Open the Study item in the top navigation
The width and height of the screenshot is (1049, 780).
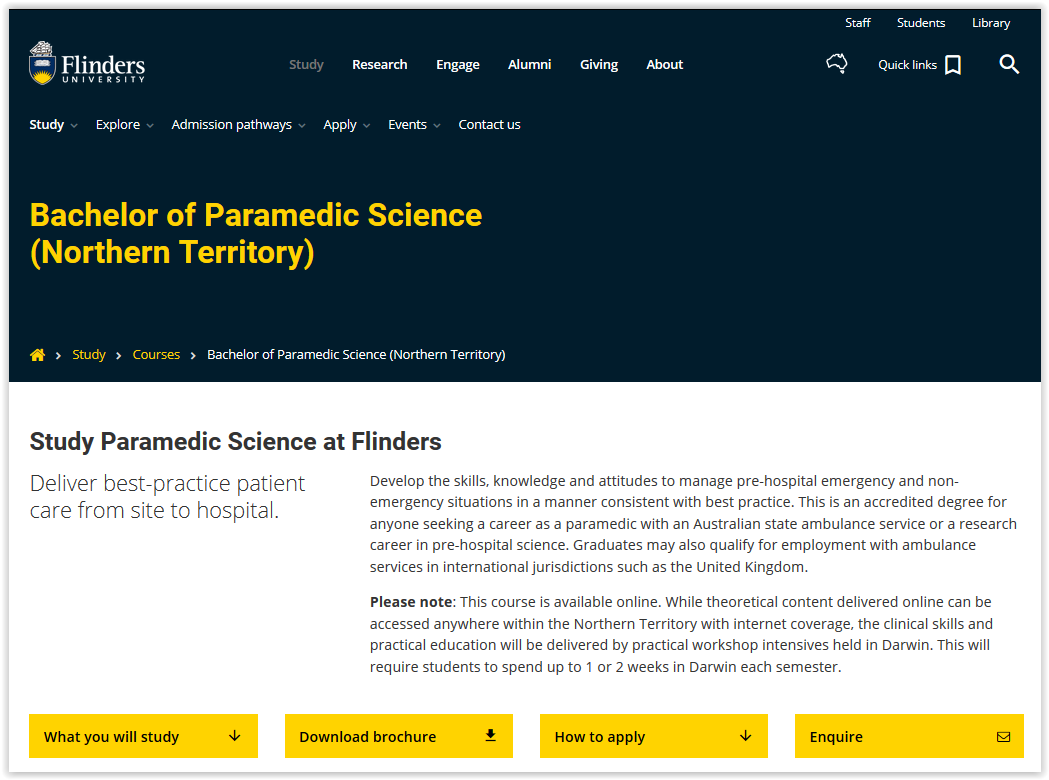click(x=306, y=64)
